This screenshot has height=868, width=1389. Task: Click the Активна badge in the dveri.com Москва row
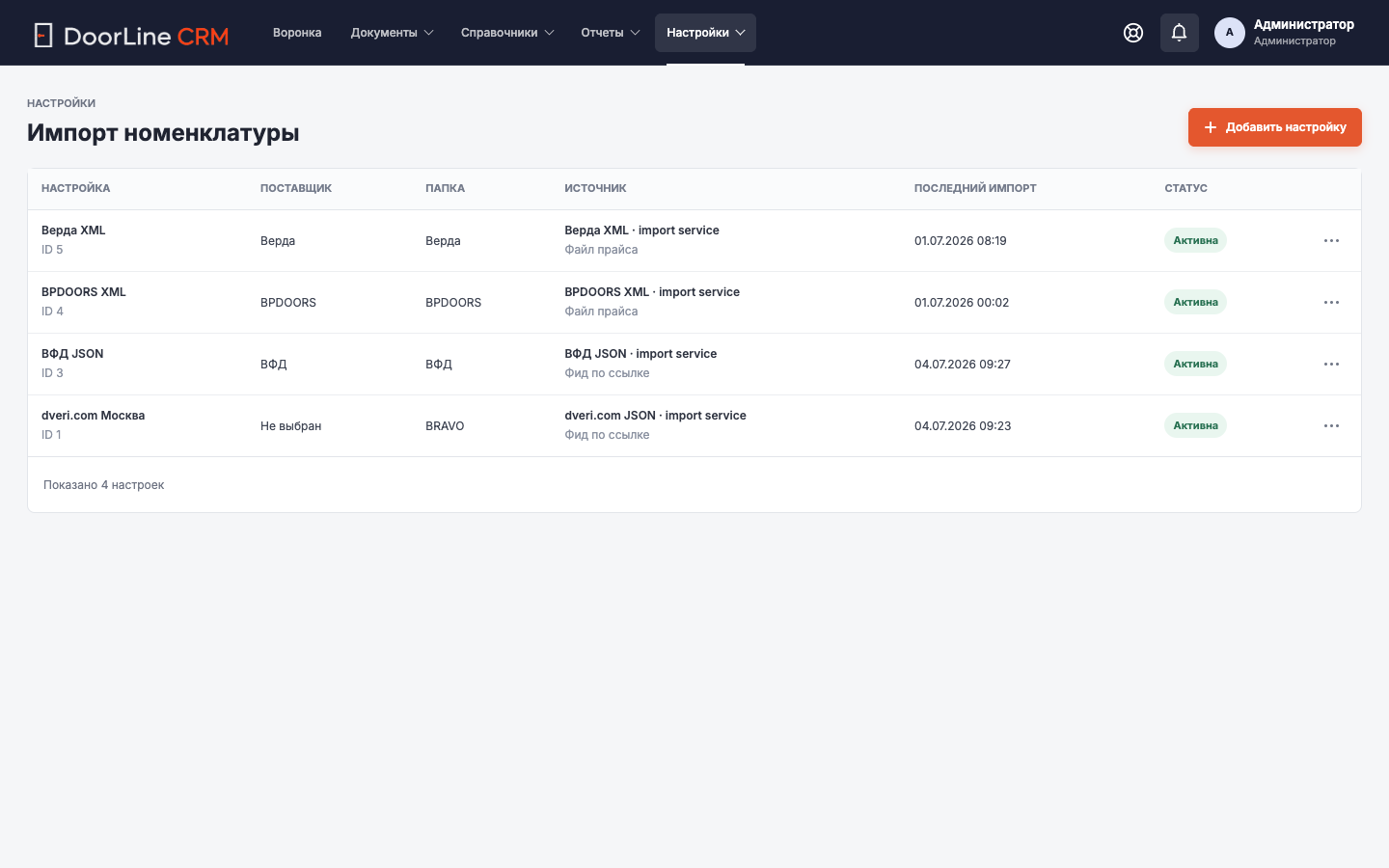point(1195,425)
